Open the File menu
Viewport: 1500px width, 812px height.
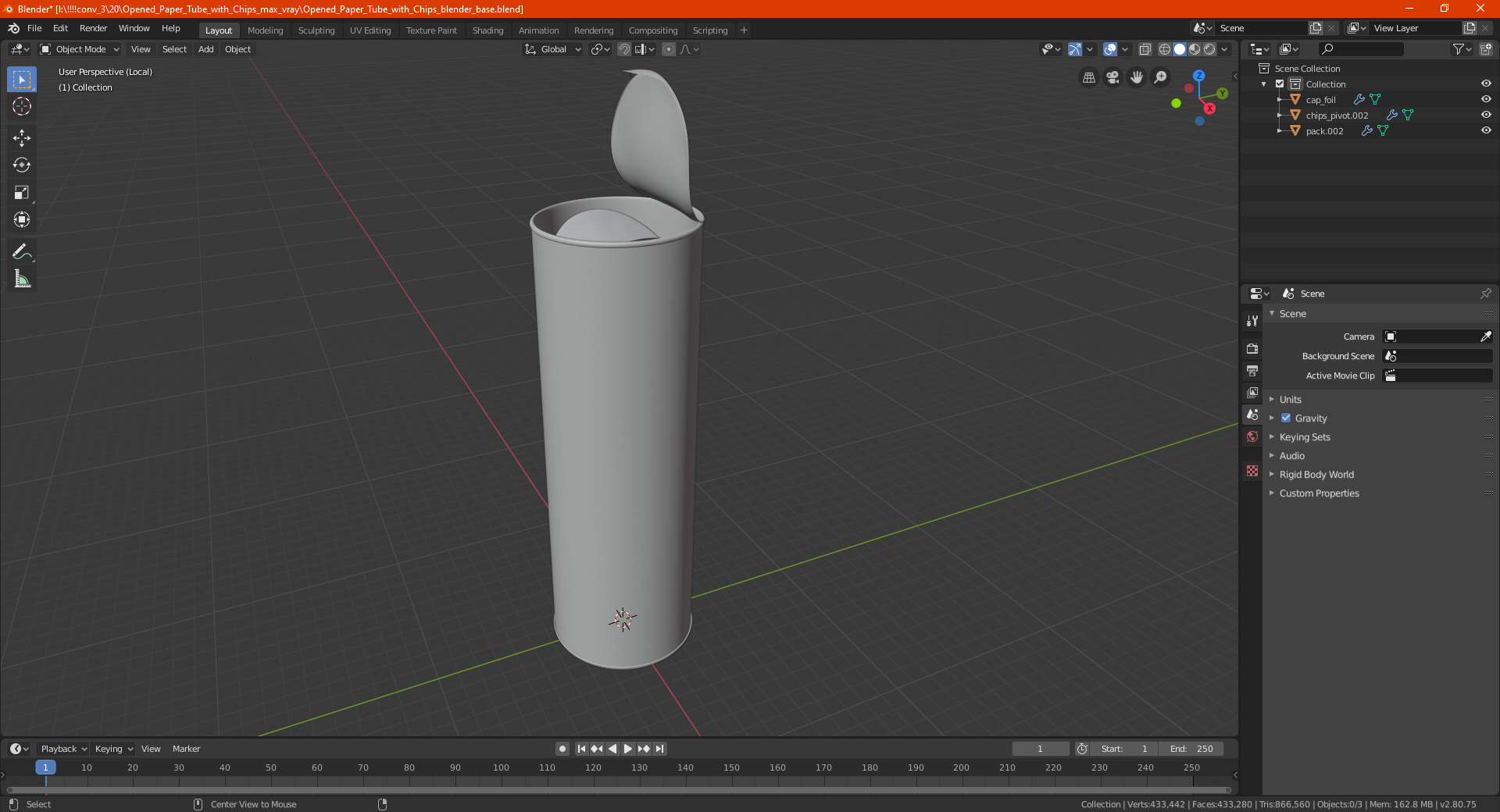coord(34,28)
